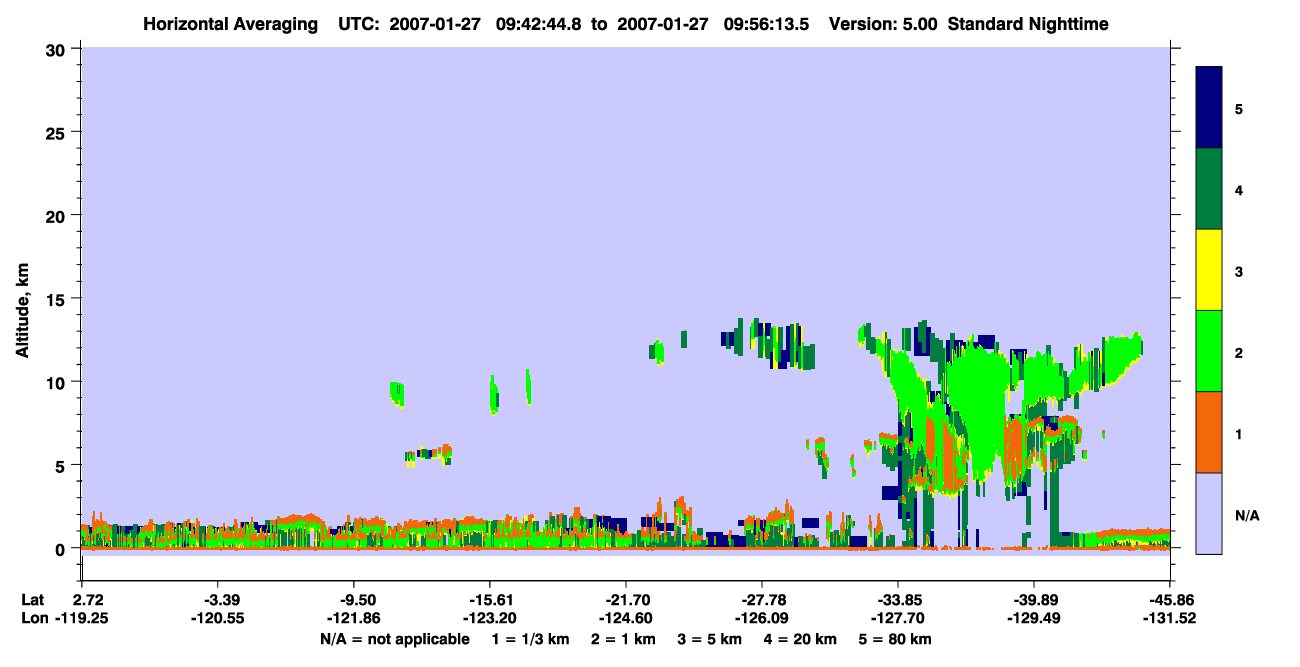Image resolution: width=1300 pixels, height=667 pixels.
Task: Click the 20 km altitude tick label
Action: tap(58, 215)
